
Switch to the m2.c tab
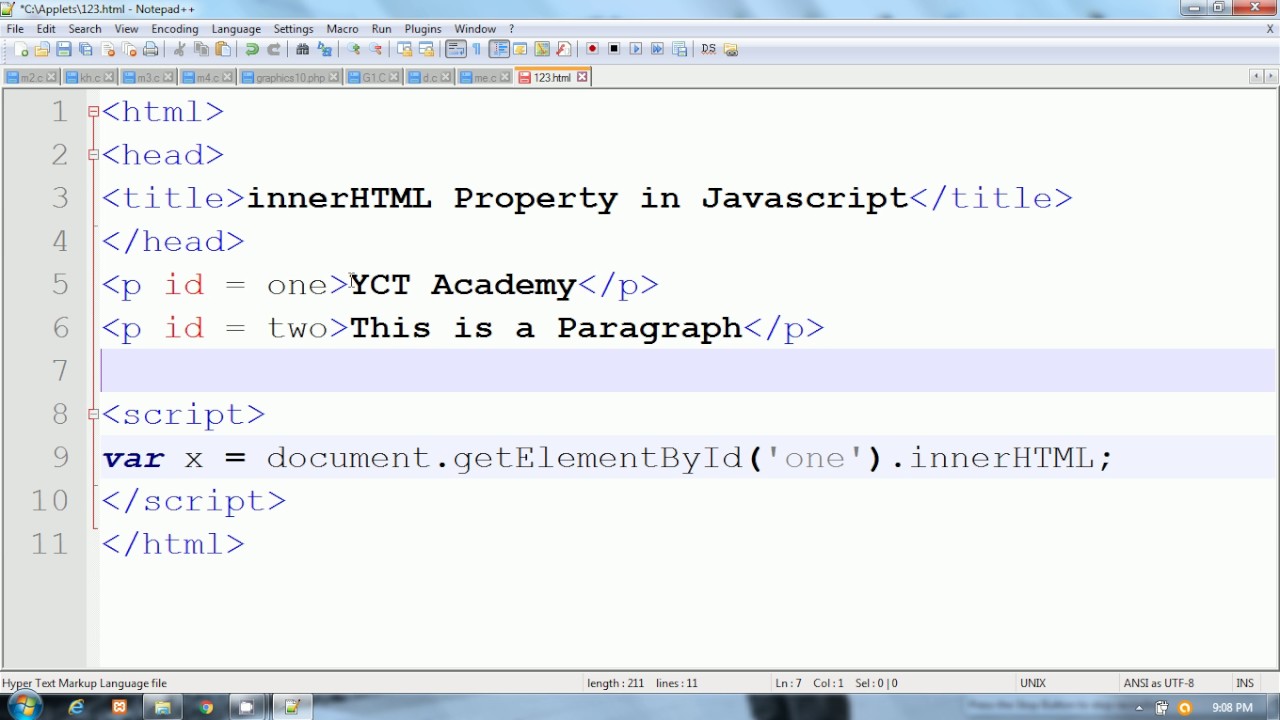32,77
